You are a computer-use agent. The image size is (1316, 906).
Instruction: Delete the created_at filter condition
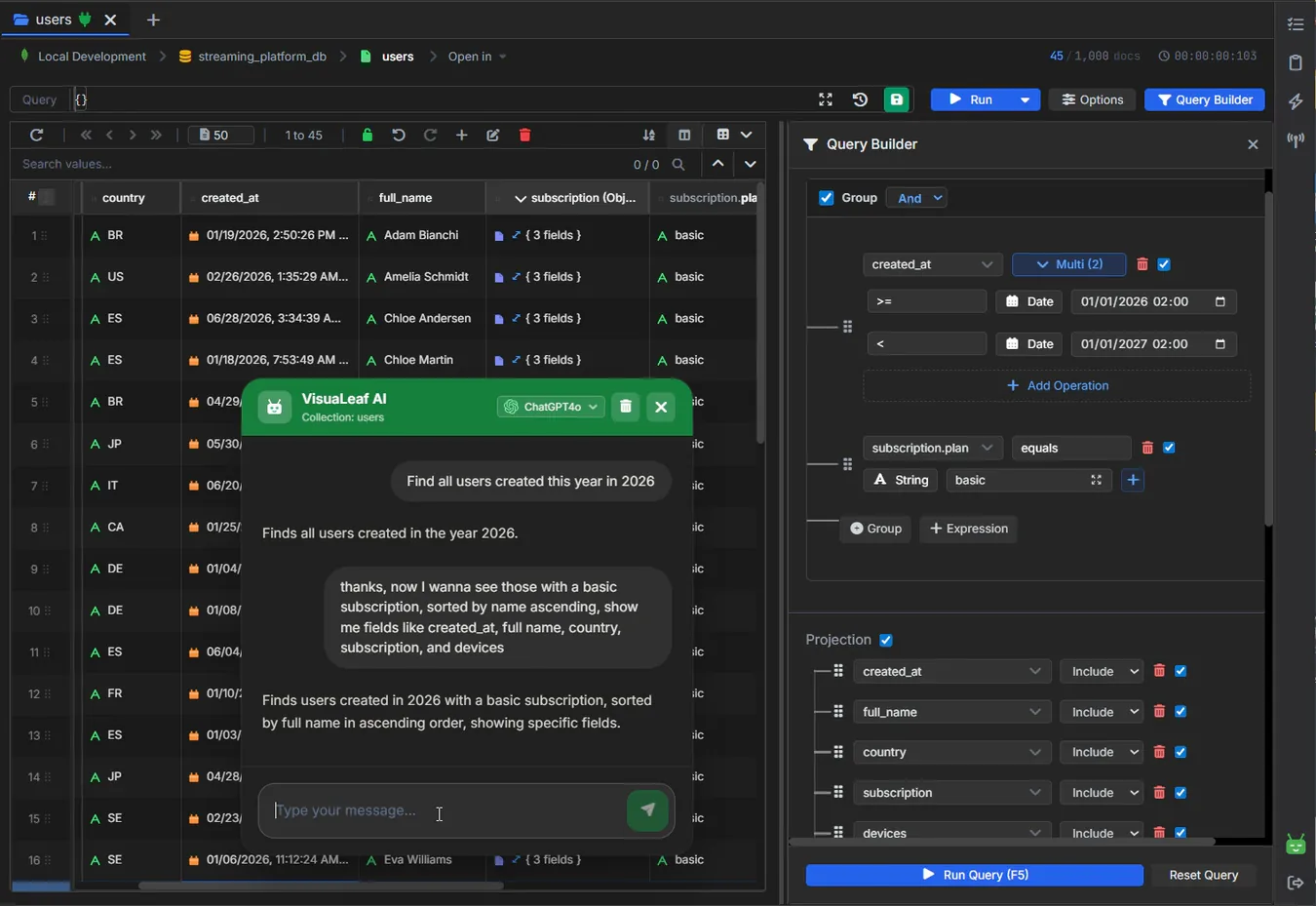pos(1142,264)
